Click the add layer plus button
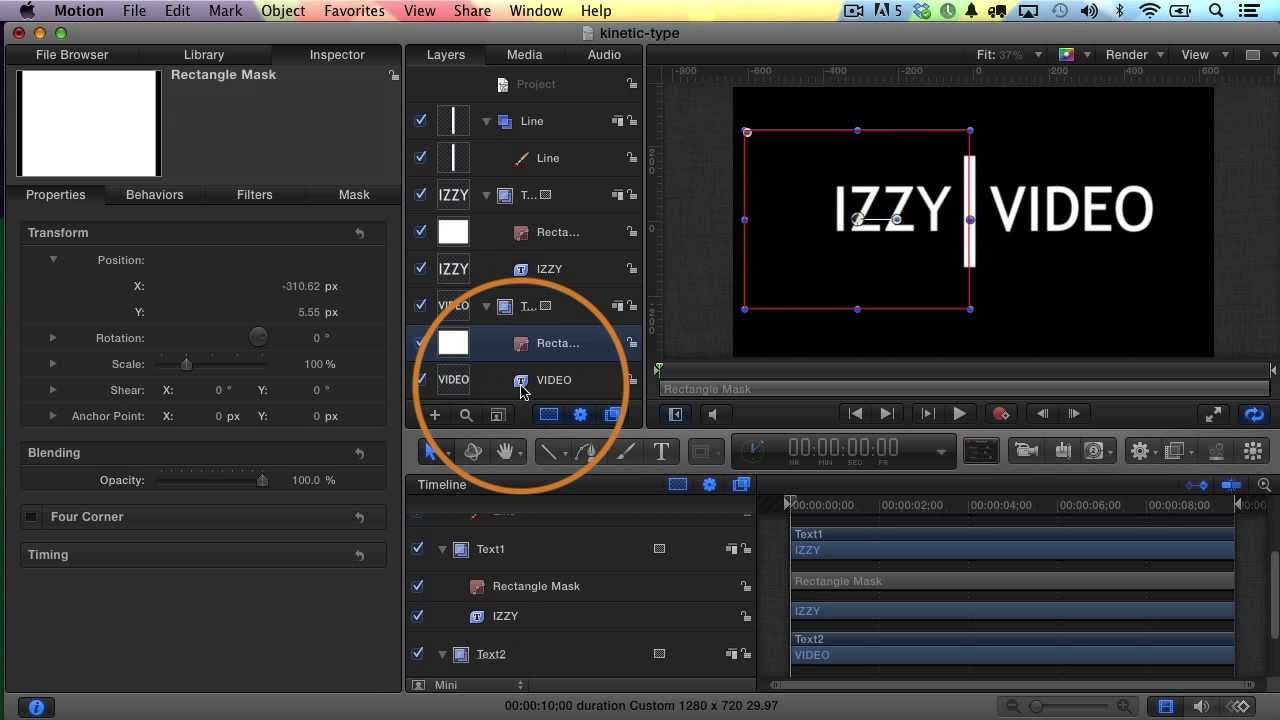Viewport: 1280px width, 720px height. click(435, 415)
